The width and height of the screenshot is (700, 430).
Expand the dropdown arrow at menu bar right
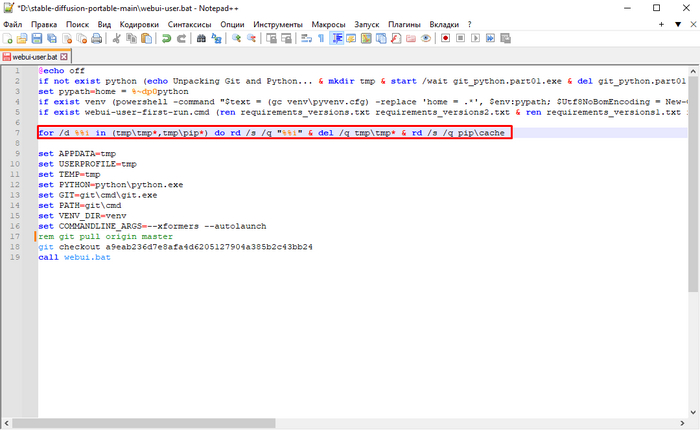pyautogui.click(x=675, y=21)
